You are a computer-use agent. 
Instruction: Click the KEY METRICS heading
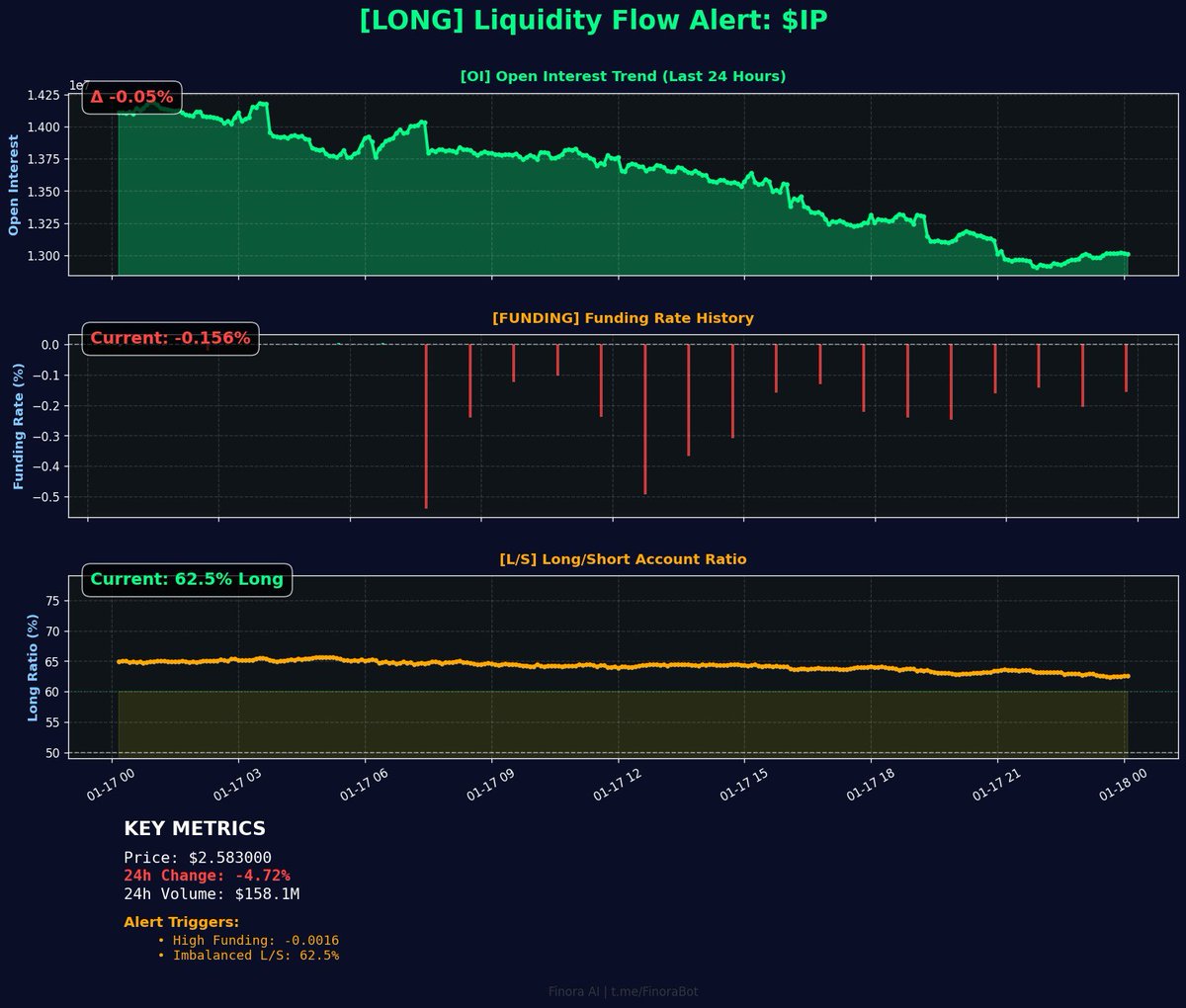coord(195,829)
